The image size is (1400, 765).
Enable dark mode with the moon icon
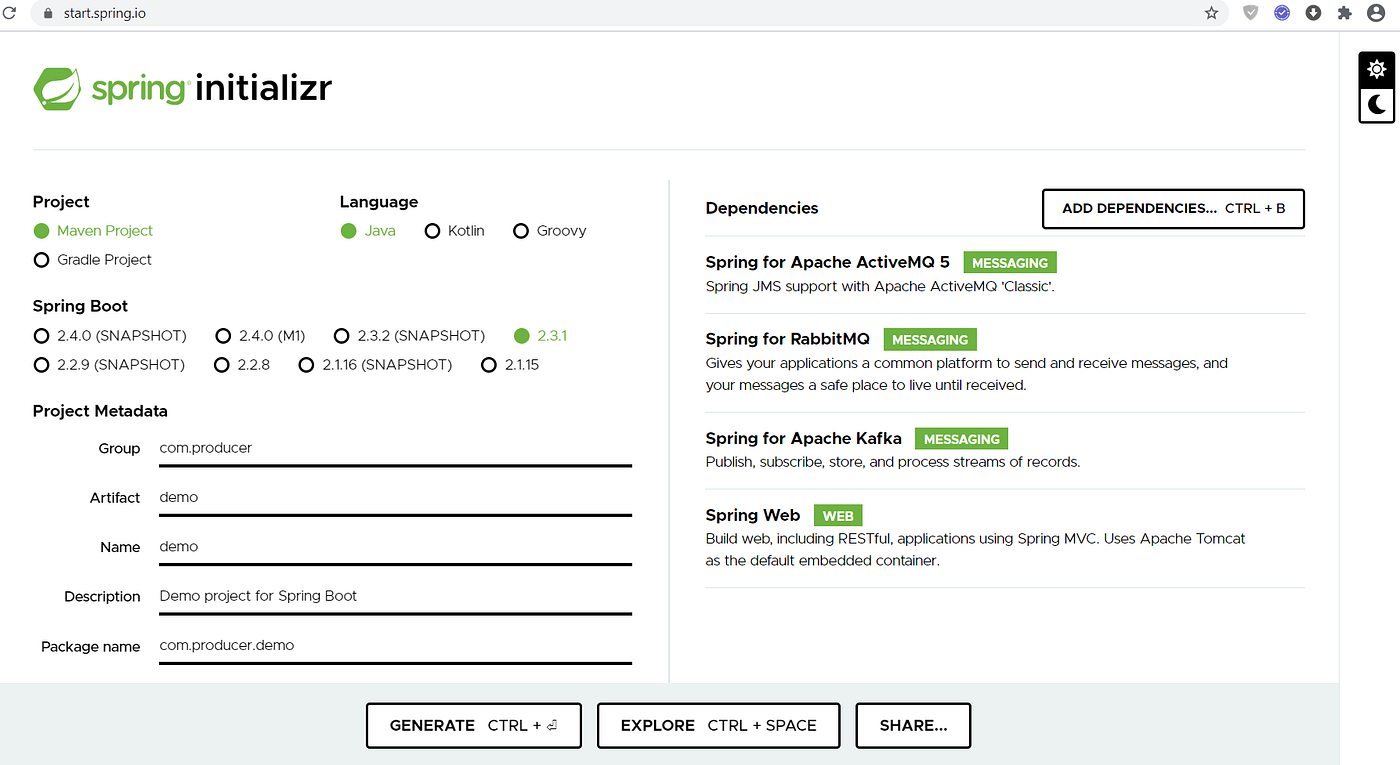[x=1376, y=104]
